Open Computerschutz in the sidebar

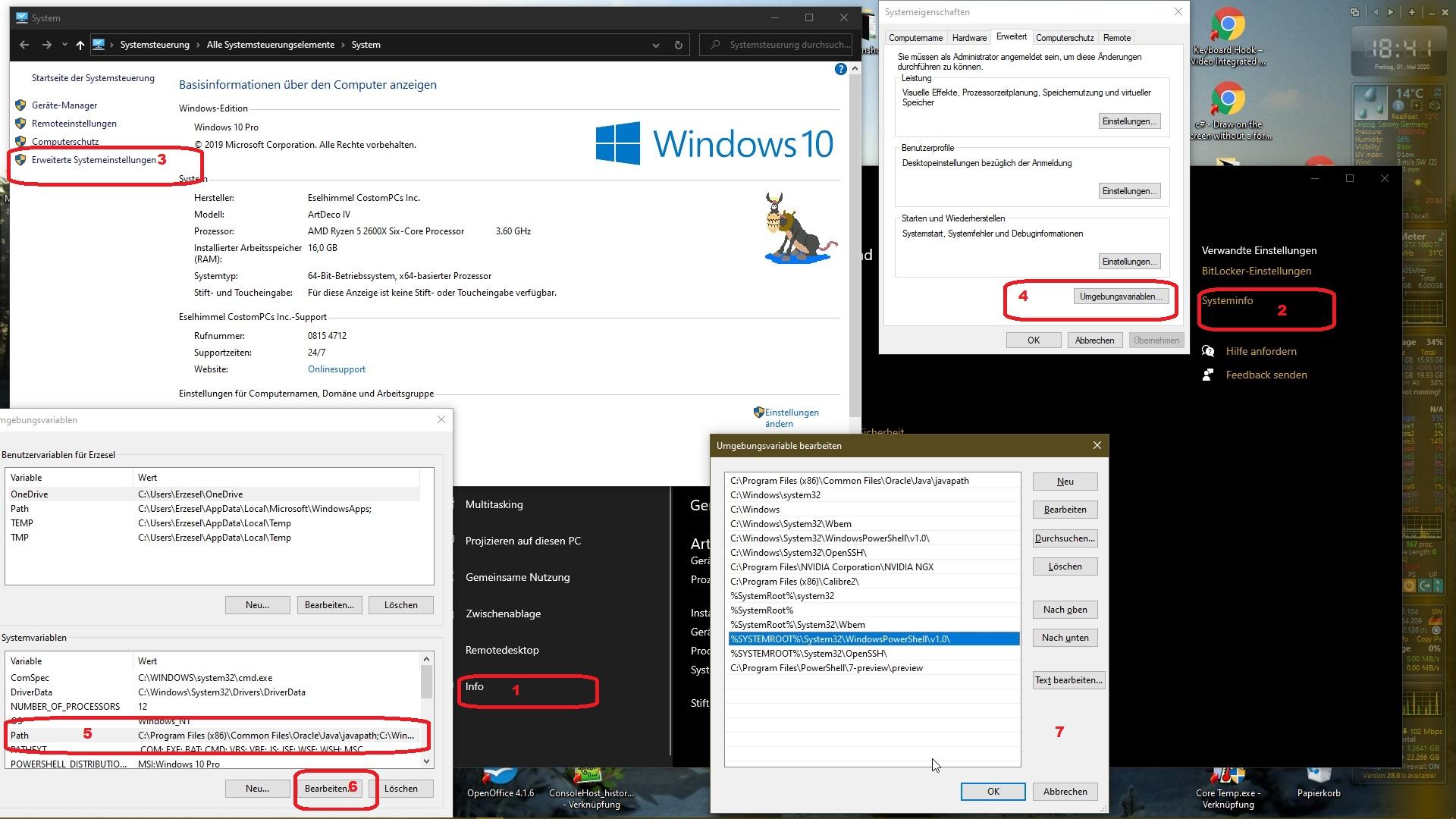64,142
